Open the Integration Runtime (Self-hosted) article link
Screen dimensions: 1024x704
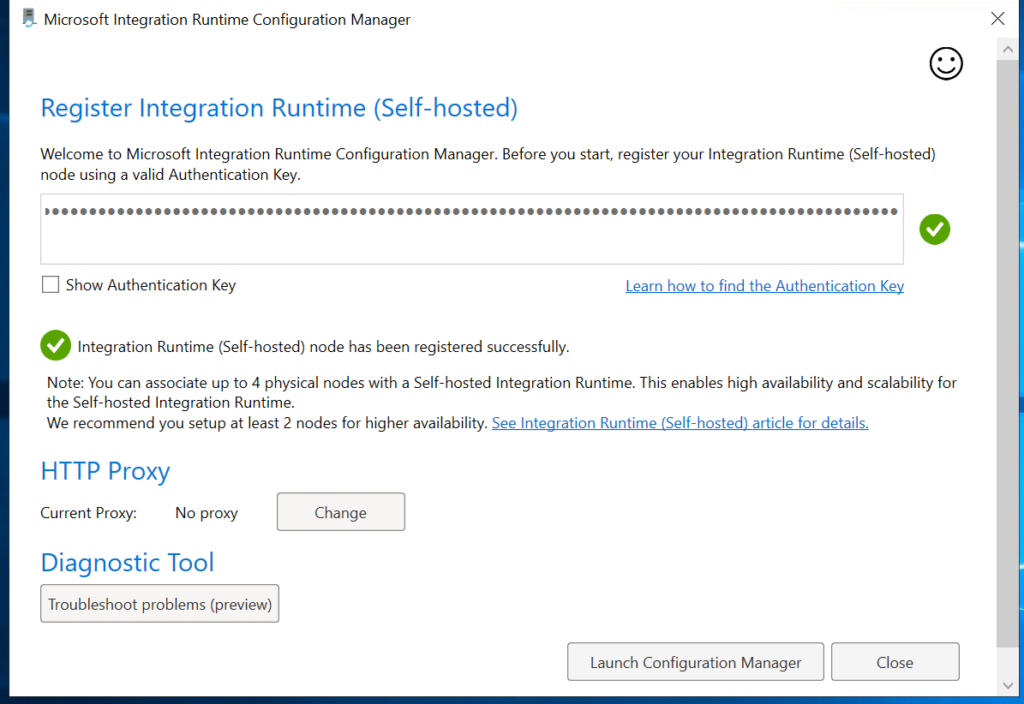click(x=680, y=423)
